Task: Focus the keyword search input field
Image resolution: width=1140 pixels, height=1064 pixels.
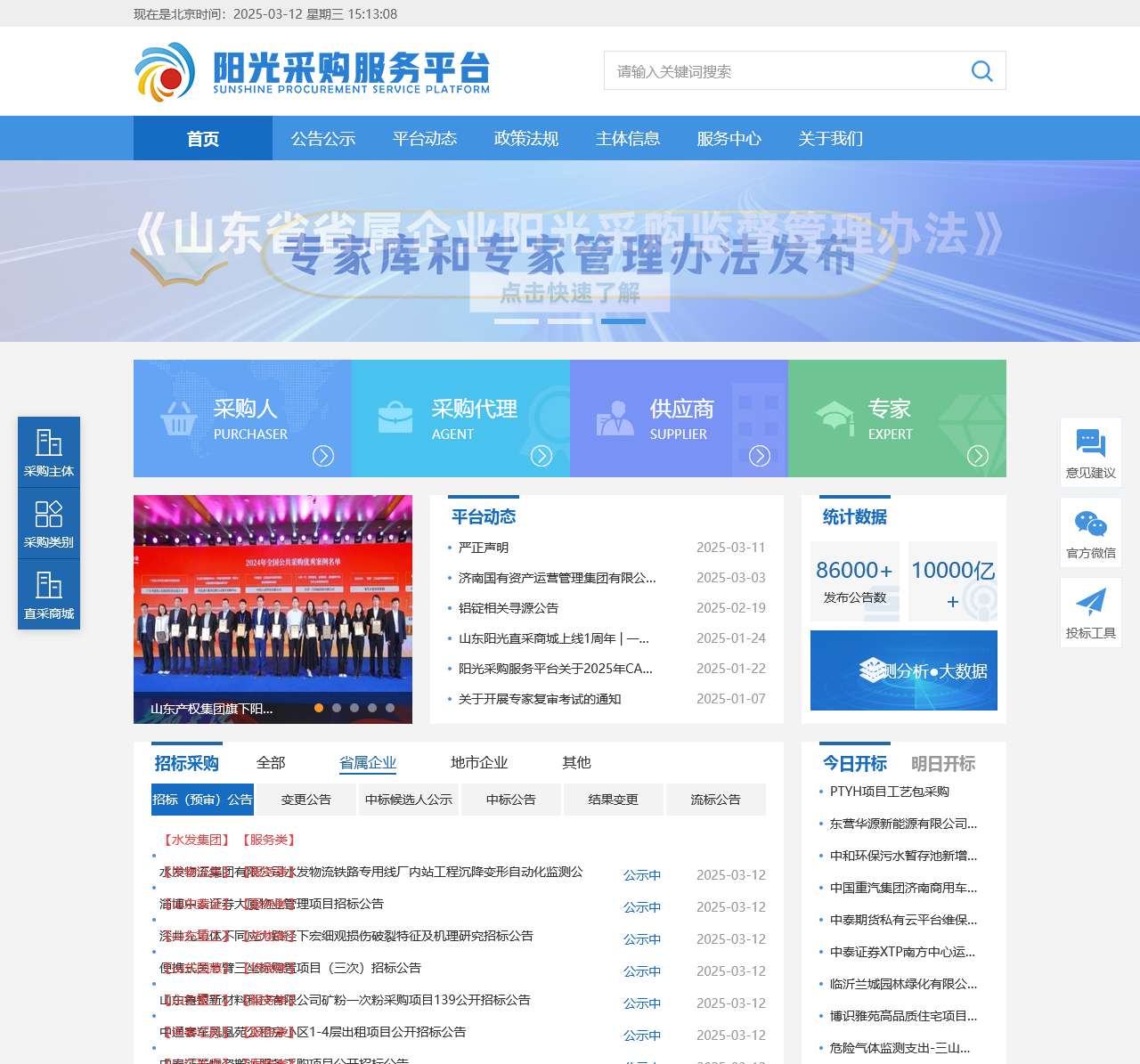Action: point(784,71)
